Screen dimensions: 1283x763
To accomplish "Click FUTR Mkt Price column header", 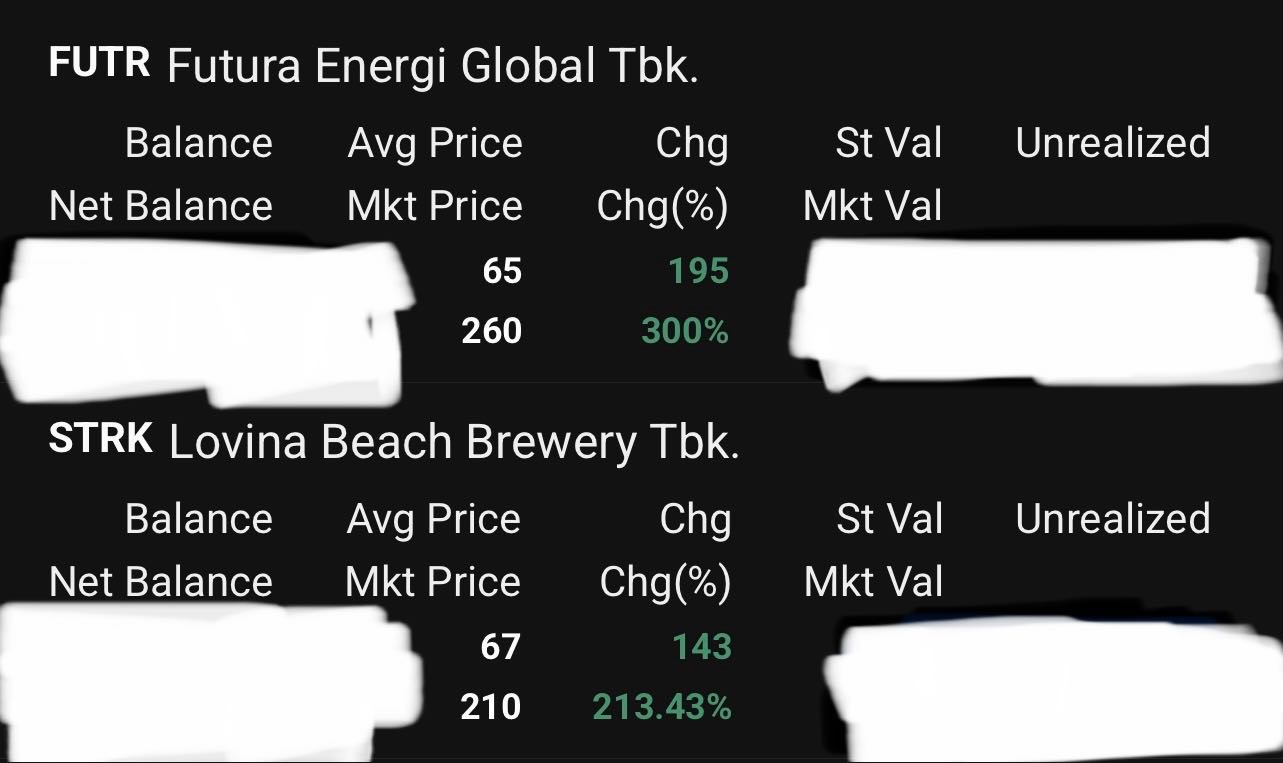I will pyautogui.click(x=435, y=206).
